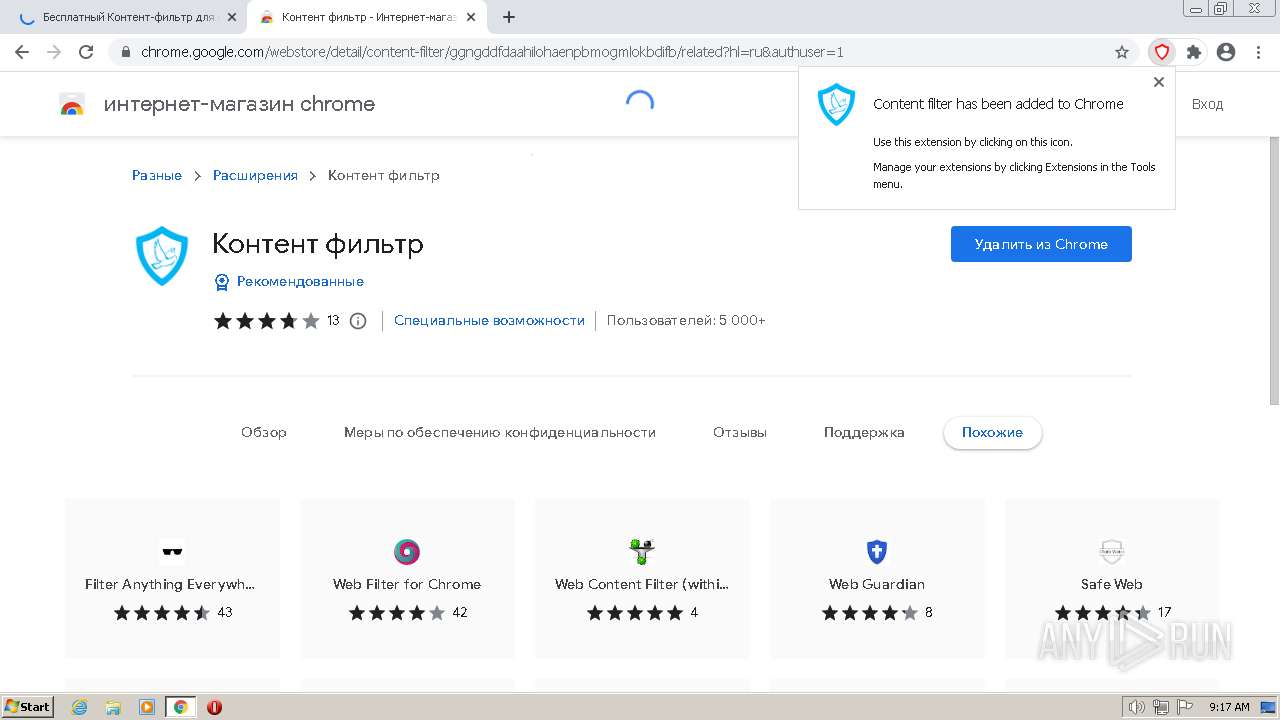Click the site lock padlock icon
The image size is (1280, 720).
point(126,52)
